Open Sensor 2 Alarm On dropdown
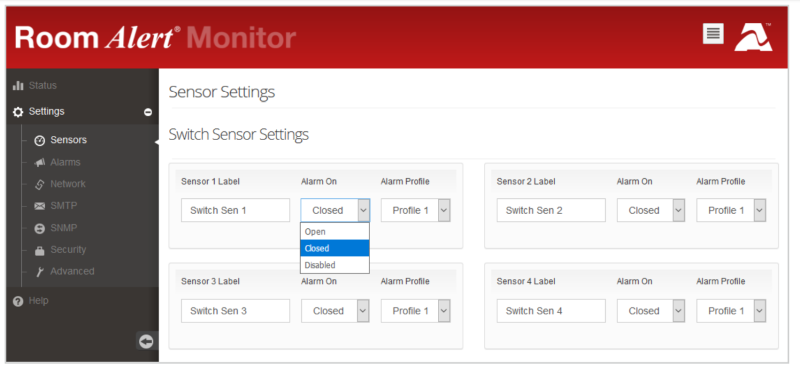800x374 pixels. click(x=651, y=210)
